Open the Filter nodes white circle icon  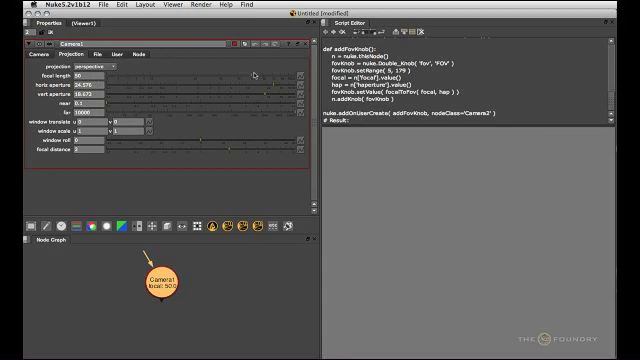pos(107,226)
